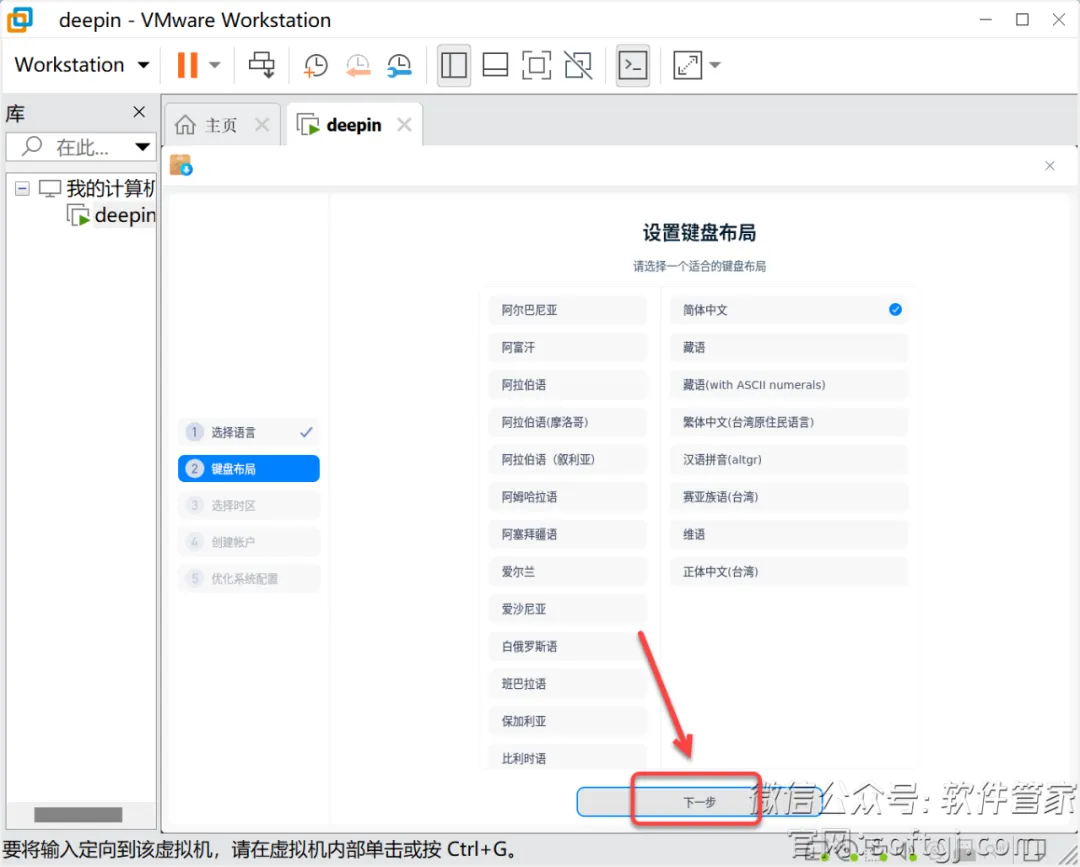Select 我的计算机 in the library tree

tap(97, 188)
